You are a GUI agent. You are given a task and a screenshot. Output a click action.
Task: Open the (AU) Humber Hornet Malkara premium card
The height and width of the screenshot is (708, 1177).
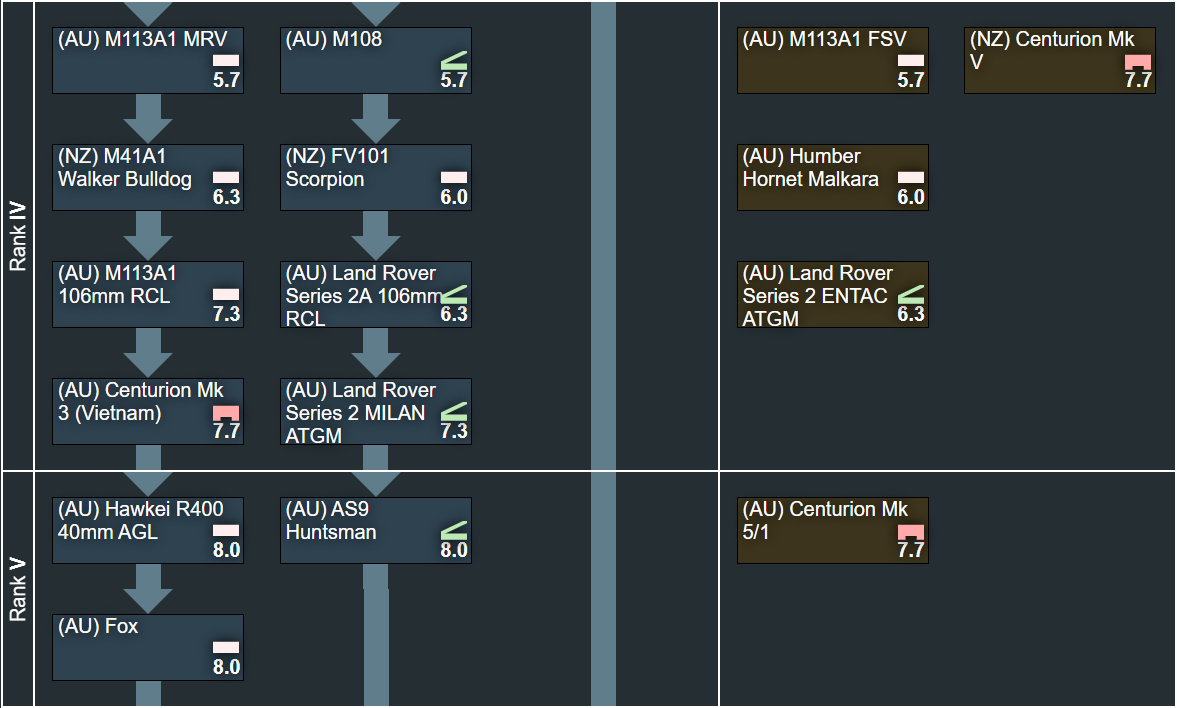coord(832,177)
